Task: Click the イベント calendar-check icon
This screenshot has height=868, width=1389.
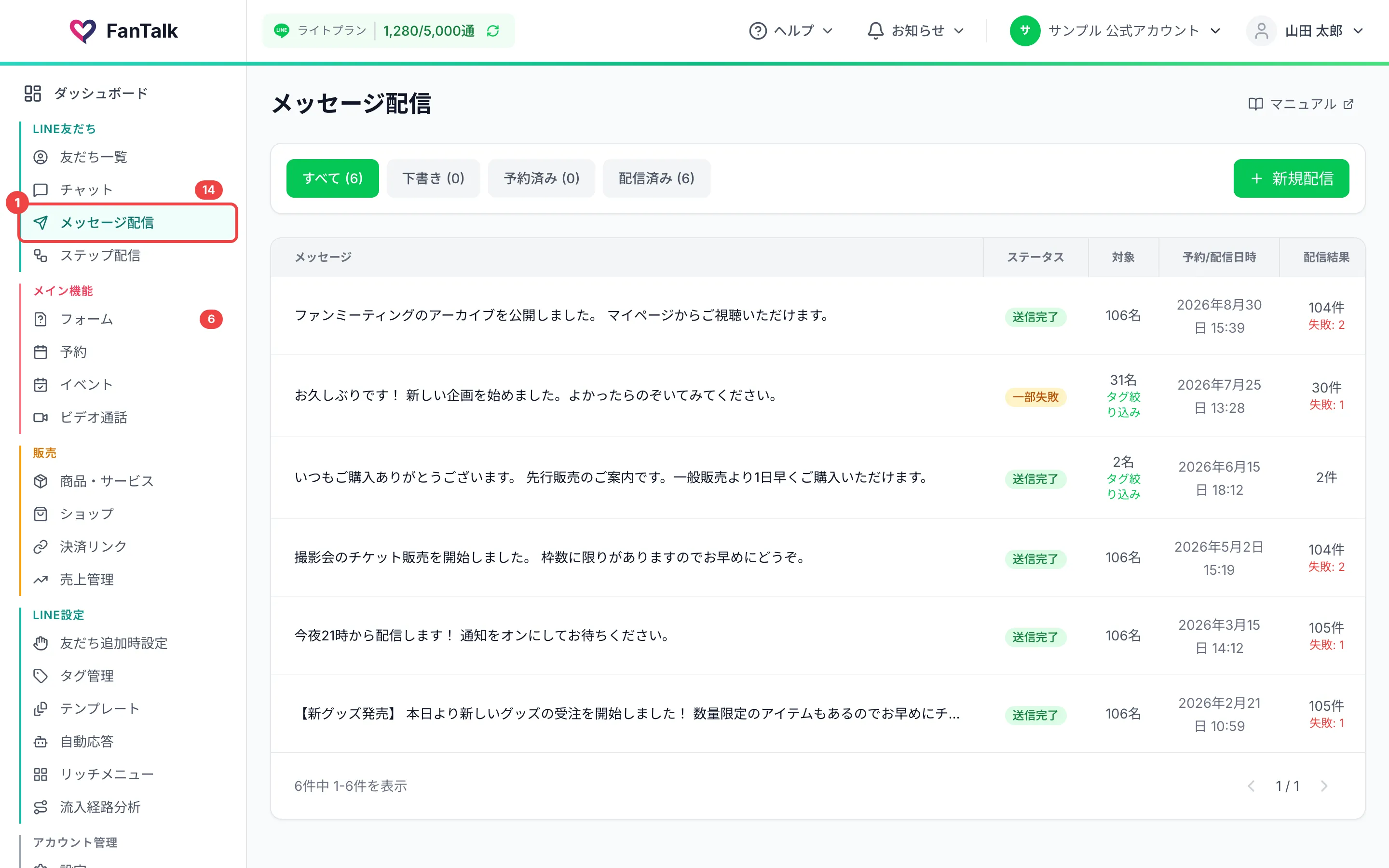Action: [x=41, y=384]
